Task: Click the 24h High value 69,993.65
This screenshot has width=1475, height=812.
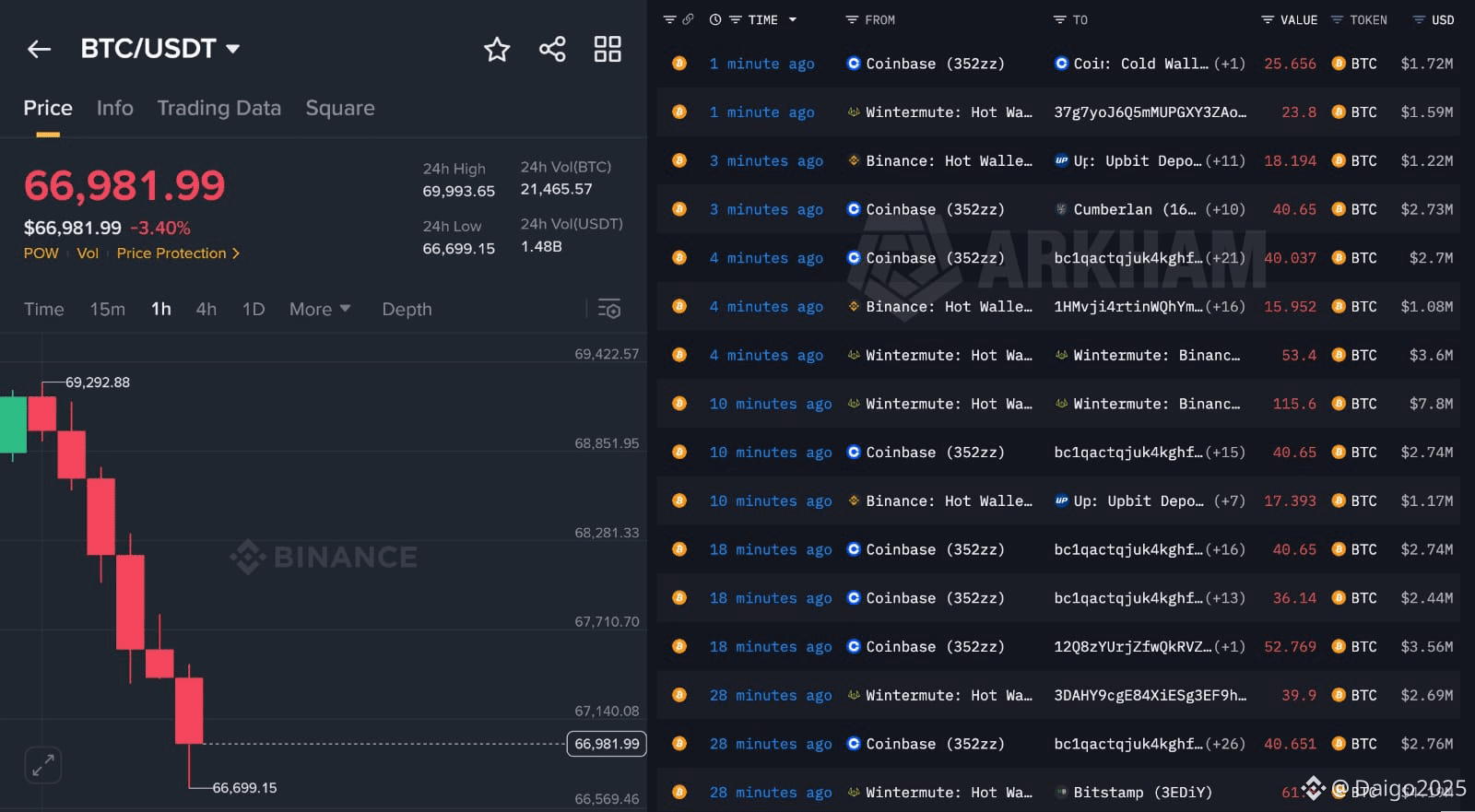Action: click(458, 191)
